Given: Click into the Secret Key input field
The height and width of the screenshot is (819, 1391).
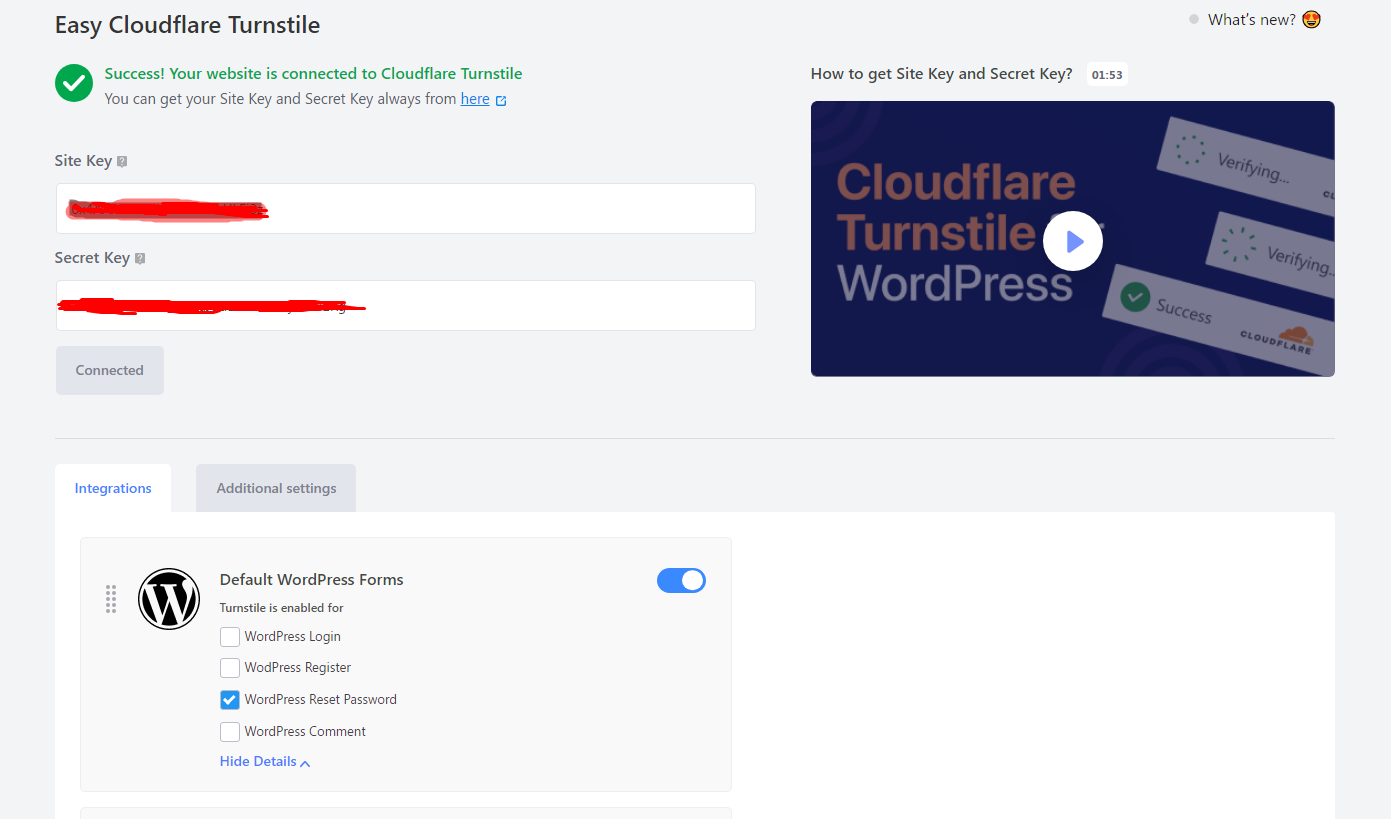Looking at the screenshot, I should click(x=405, y=305).
